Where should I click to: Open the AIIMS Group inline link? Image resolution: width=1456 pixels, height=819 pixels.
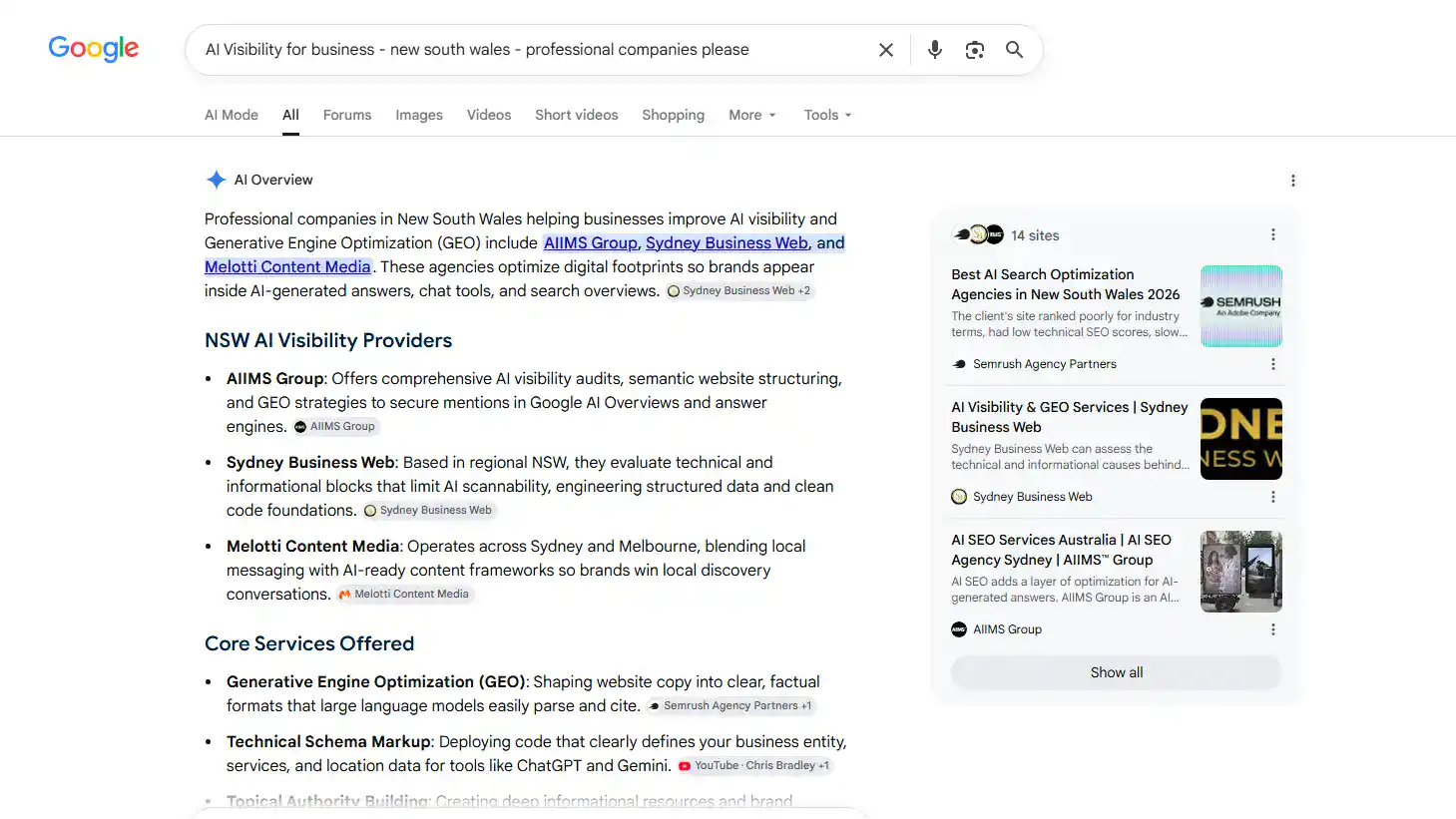[590, 242]
